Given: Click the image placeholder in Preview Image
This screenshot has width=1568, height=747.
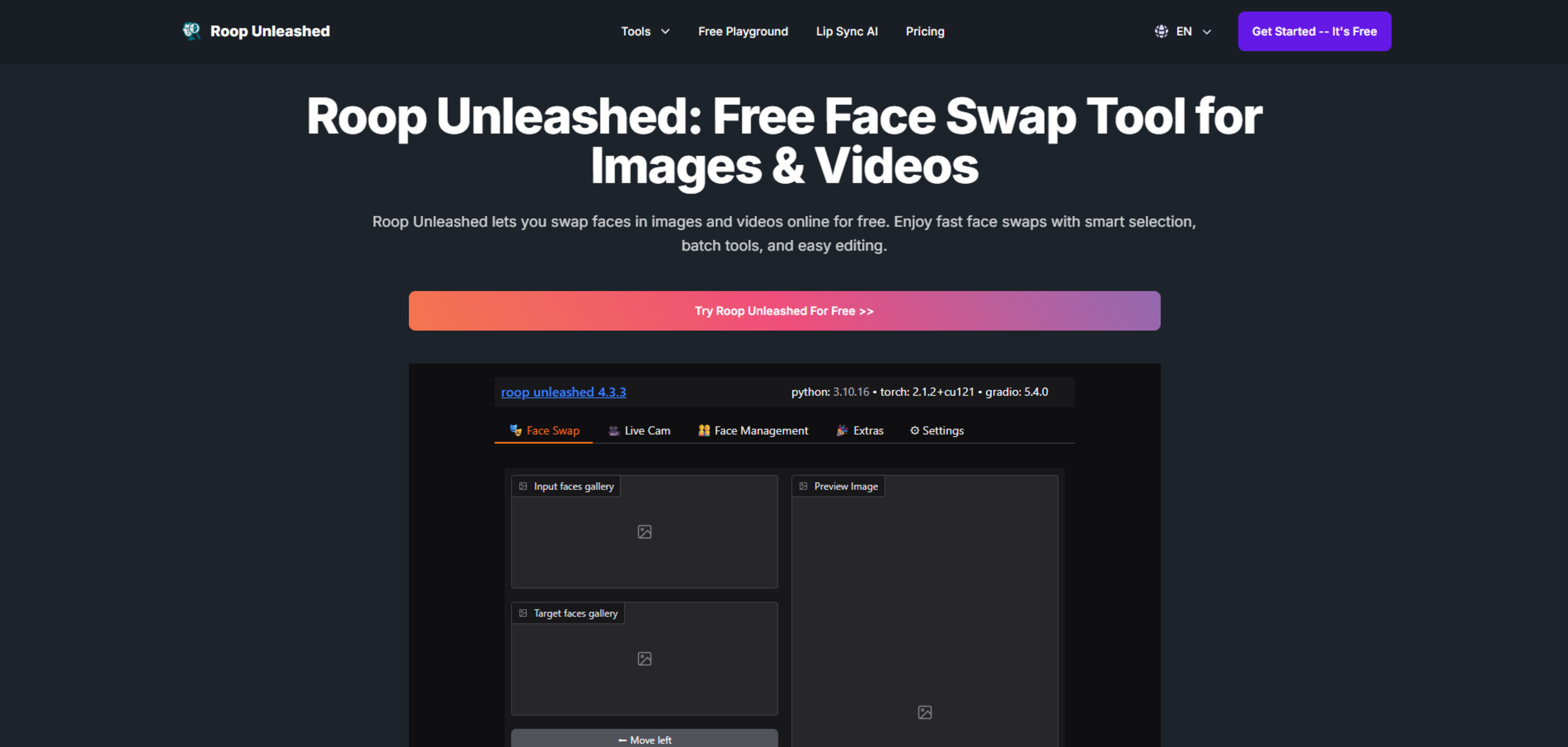Looking at the screenshot, I should [924, 712].
